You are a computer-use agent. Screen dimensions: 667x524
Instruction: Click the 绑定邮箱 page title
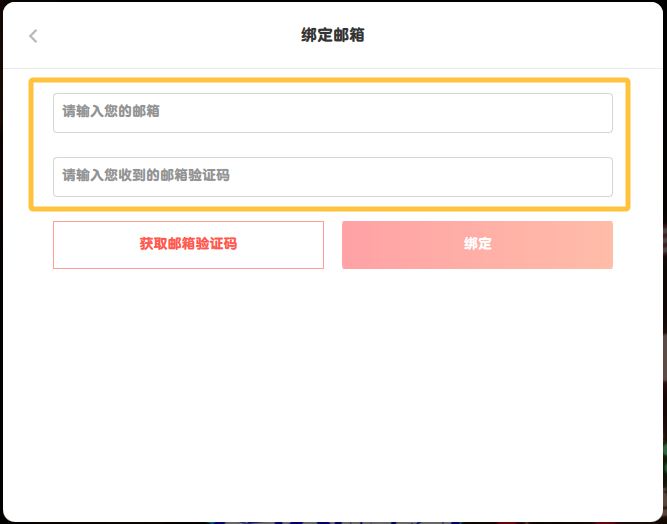click(333, 36)
